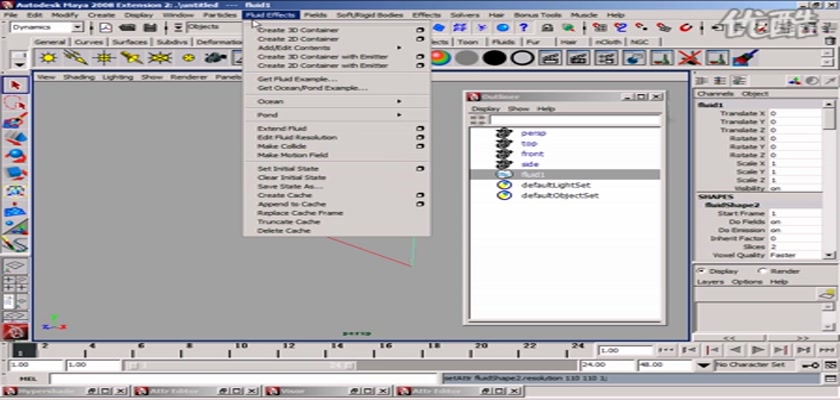This screenshot has height=400, width=840.
Task: Switch to the Toon shelf tab
Action: click(468, 42)
